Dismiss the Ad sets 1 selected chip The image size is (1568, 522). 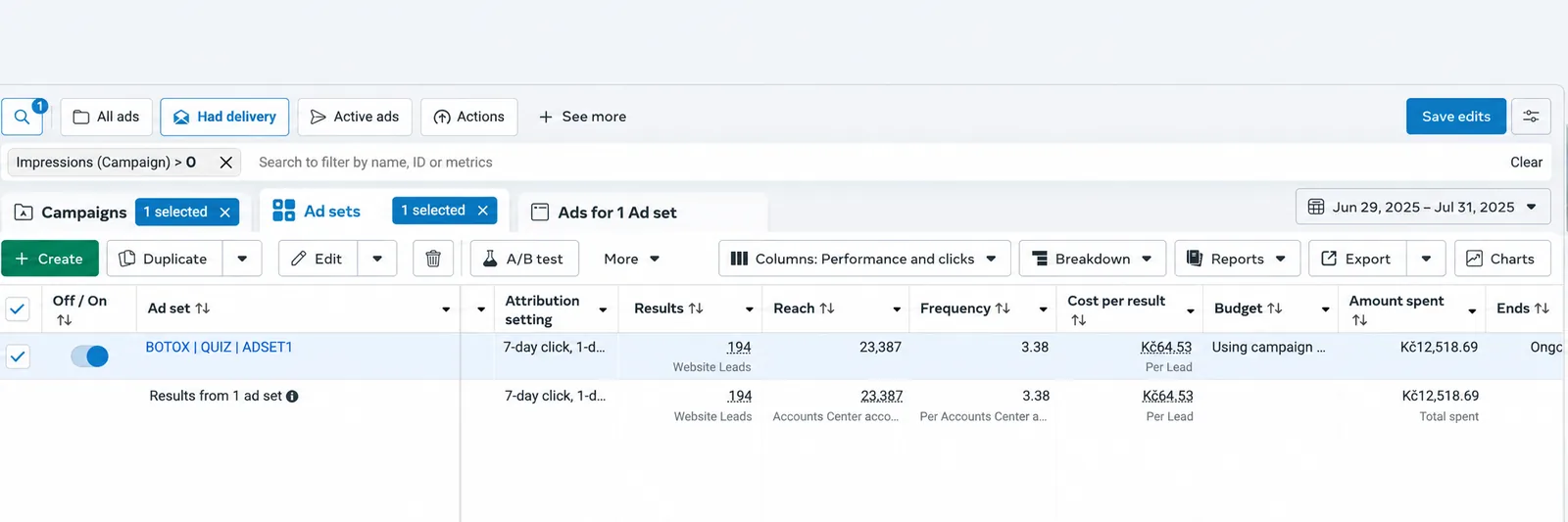pyautogui.click(x=483, y=211)
